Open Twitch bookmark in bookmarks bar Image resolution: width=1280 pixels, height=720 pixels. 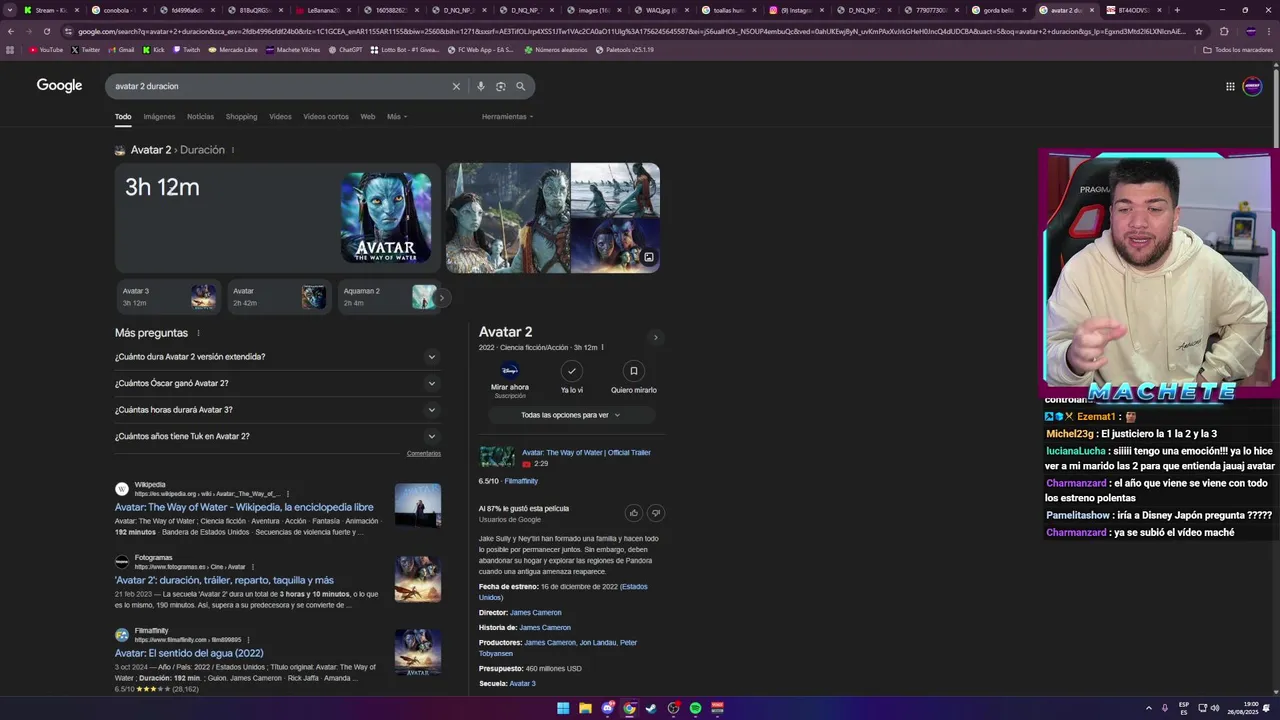coord(186,50)
